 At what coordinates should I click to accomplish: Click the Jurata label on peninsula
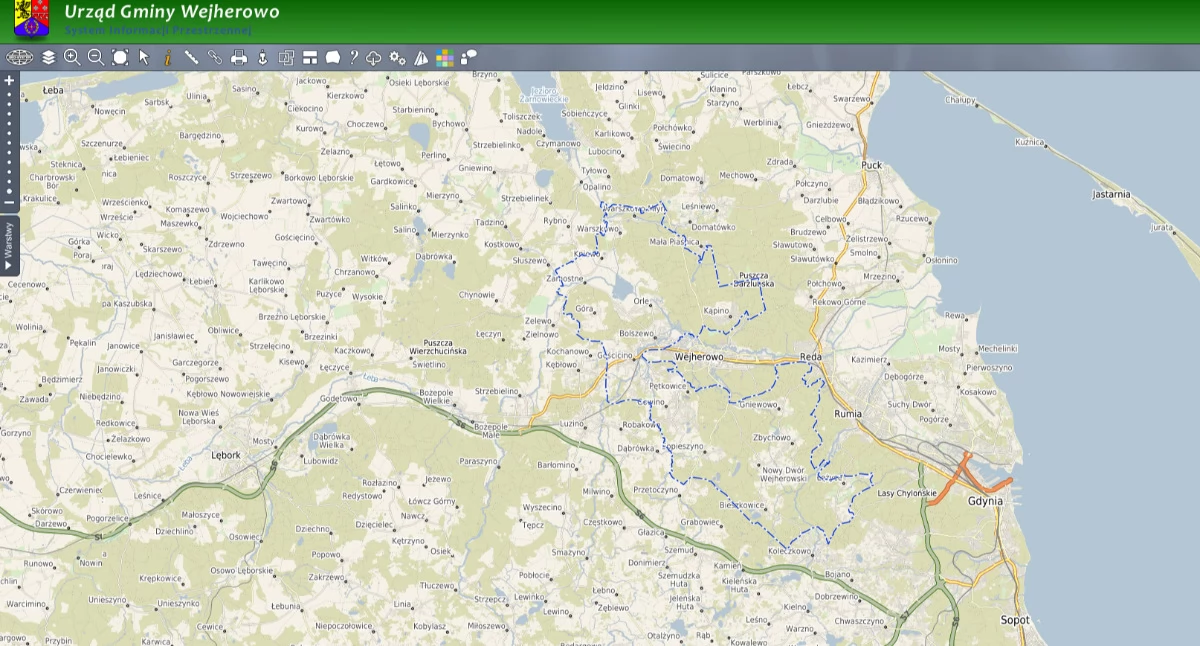pos(1161,227)
